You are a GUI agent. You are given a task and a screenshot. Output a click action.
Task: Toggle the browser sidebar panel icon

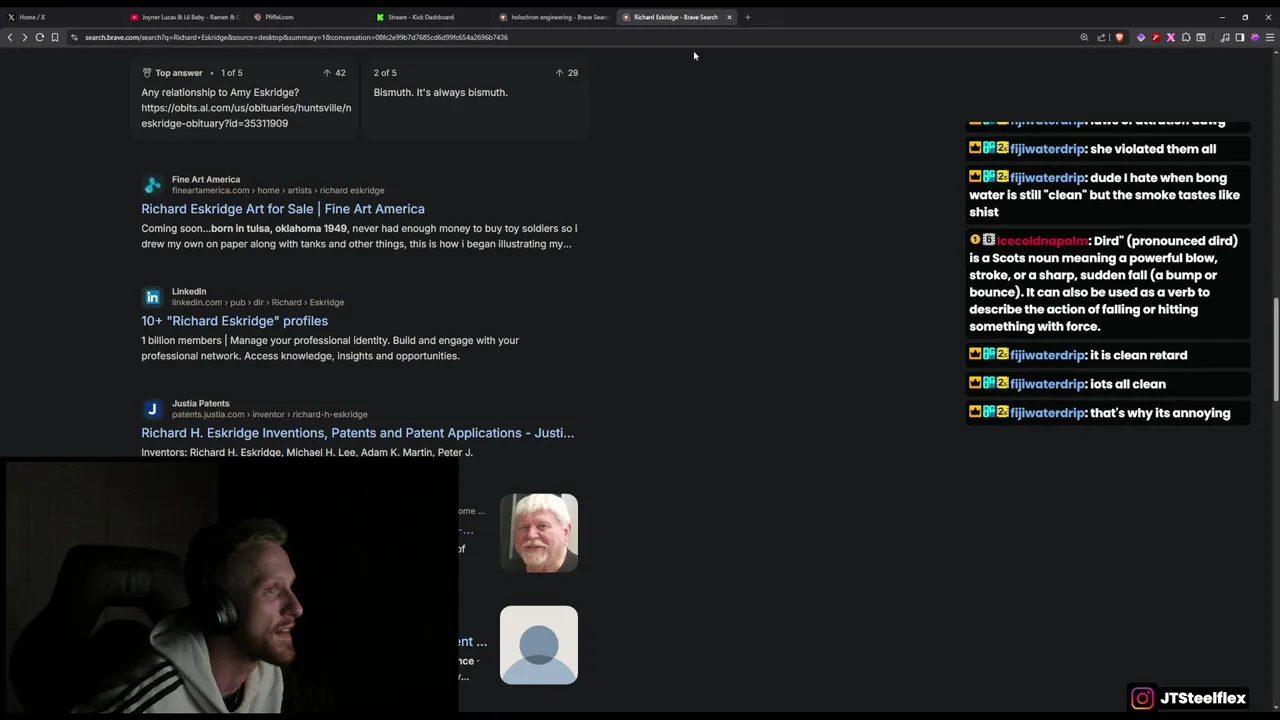[1240, 37]
